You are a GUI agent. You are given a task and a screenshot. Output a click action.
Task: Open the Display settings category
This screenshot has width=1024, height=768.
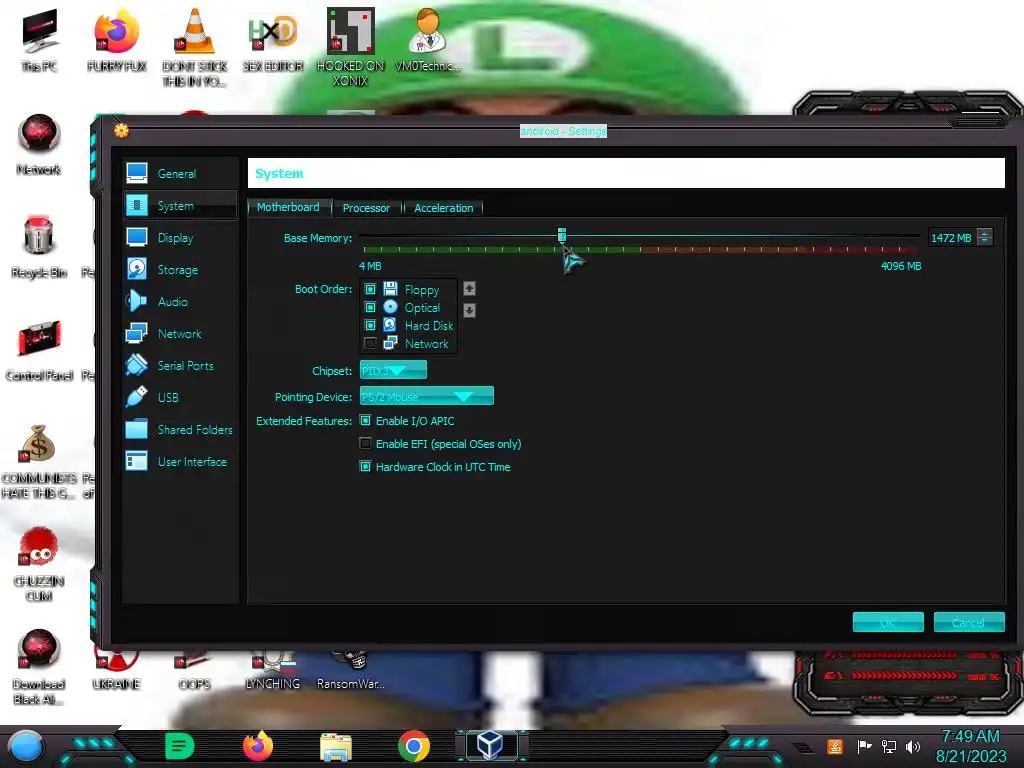180,238
